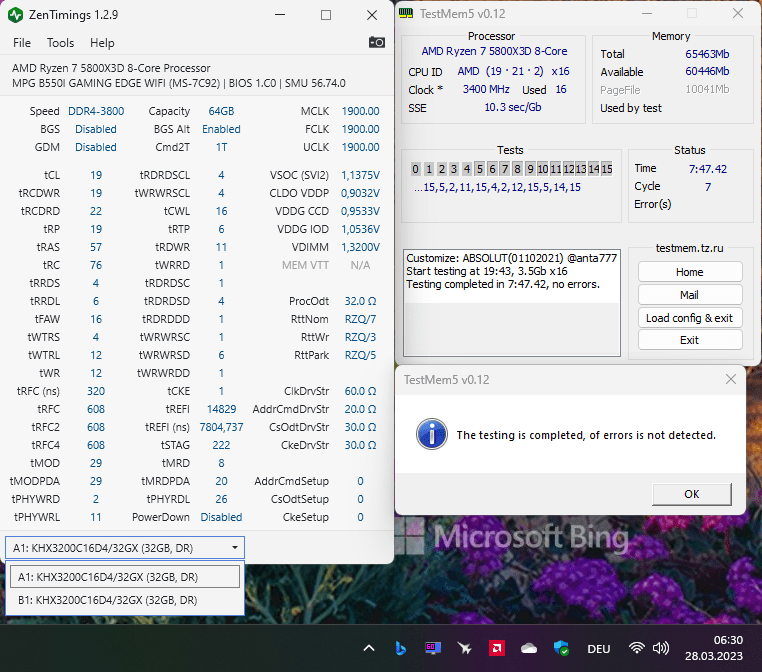This screenshot has width=762, height=672.
Task: Click the Clock 3400 MHz value
Action: tap(486, 89)
